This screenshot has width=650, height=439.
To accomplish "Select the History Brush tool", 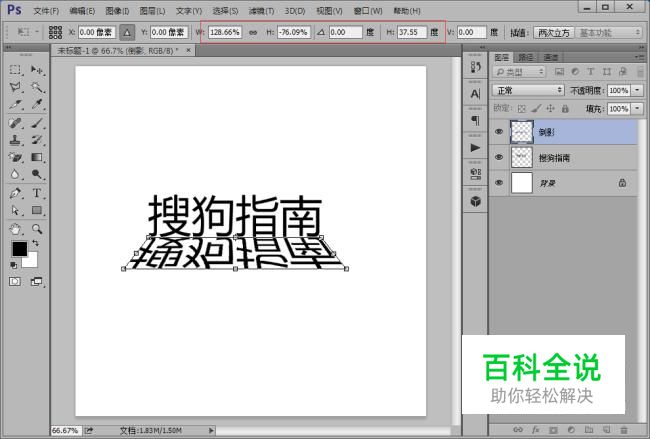I will (x=37, y=140).
